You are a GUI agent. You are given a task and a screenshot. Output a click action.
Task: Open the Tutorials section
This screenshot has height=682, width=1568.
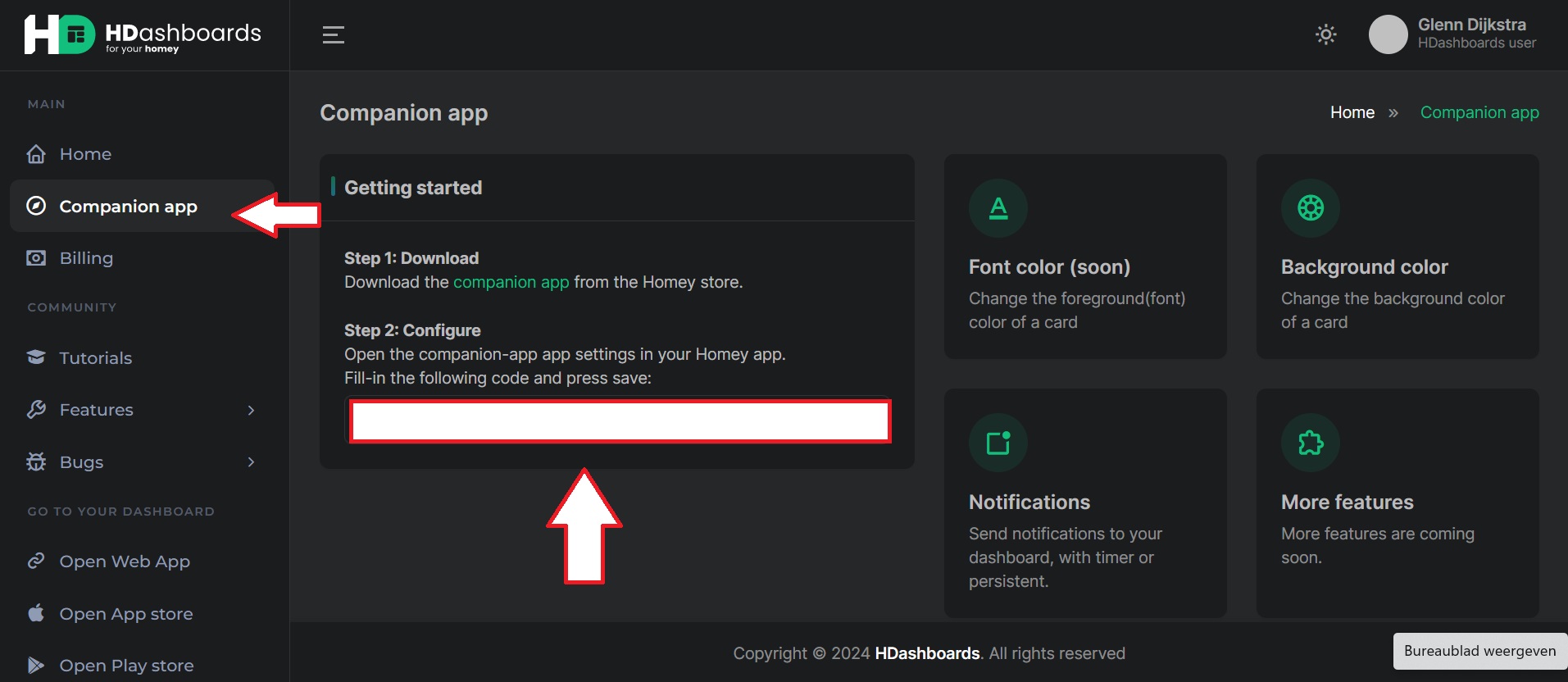pos(95,358)
